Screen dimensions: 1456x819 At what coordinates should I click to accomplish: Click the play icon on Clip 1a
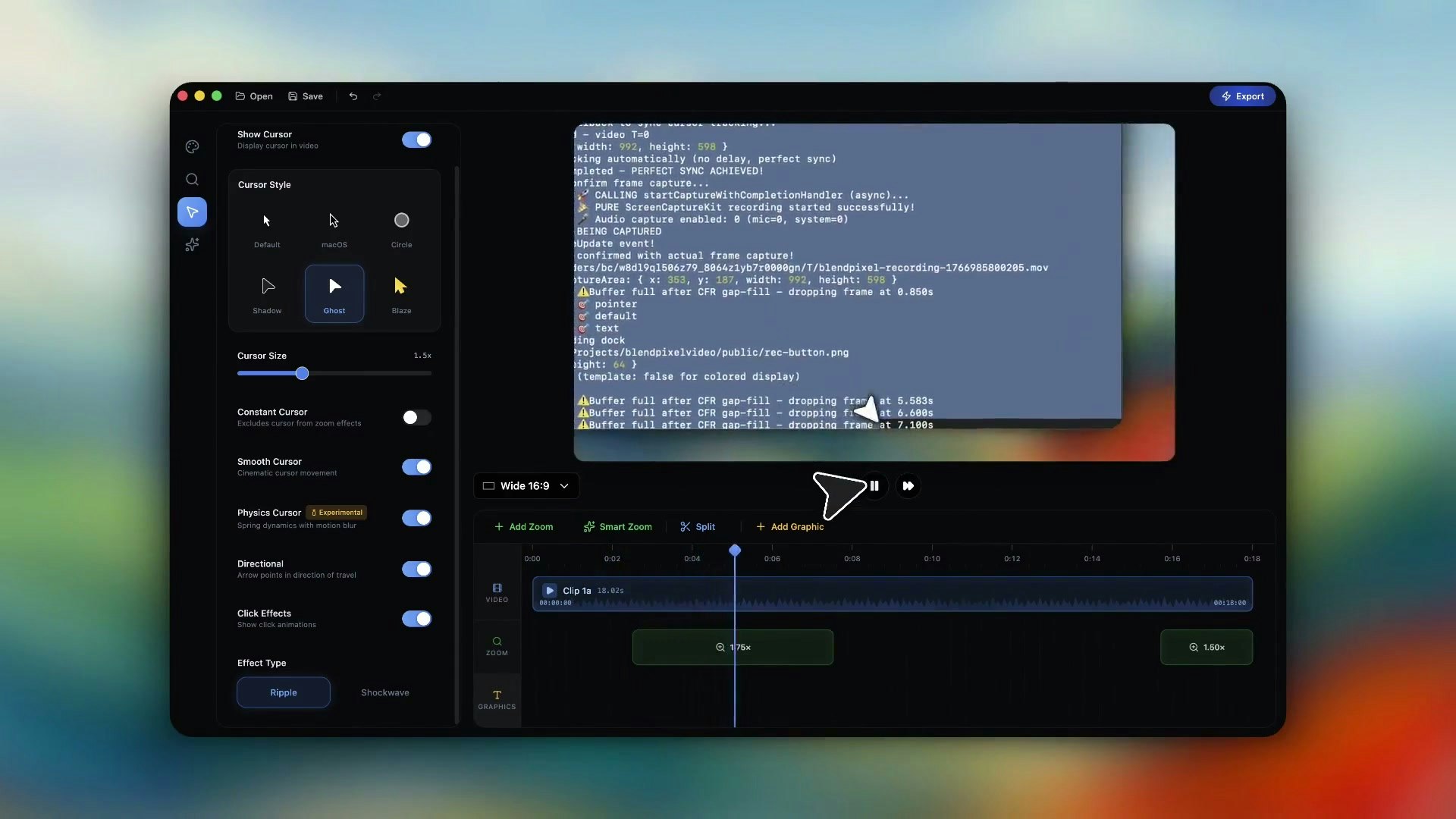point(550,590)
